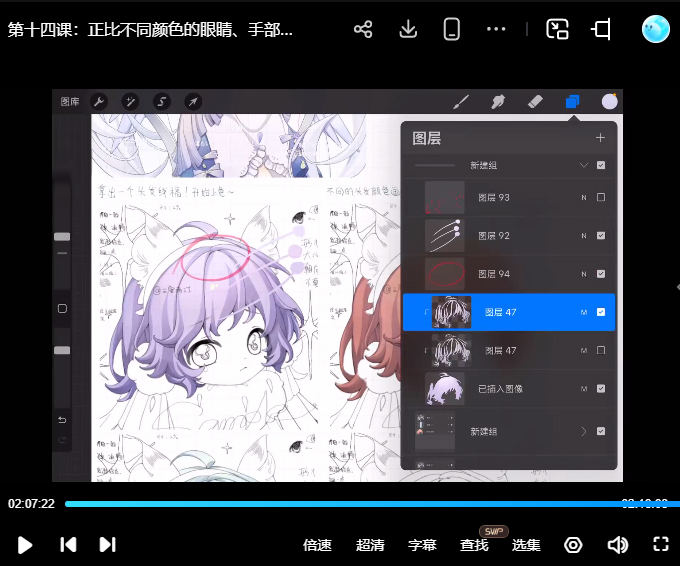The width and height of the screenshot is (680, 566).
Task: Toggle 字幕 subtitles
Action: tap(422, 545)
